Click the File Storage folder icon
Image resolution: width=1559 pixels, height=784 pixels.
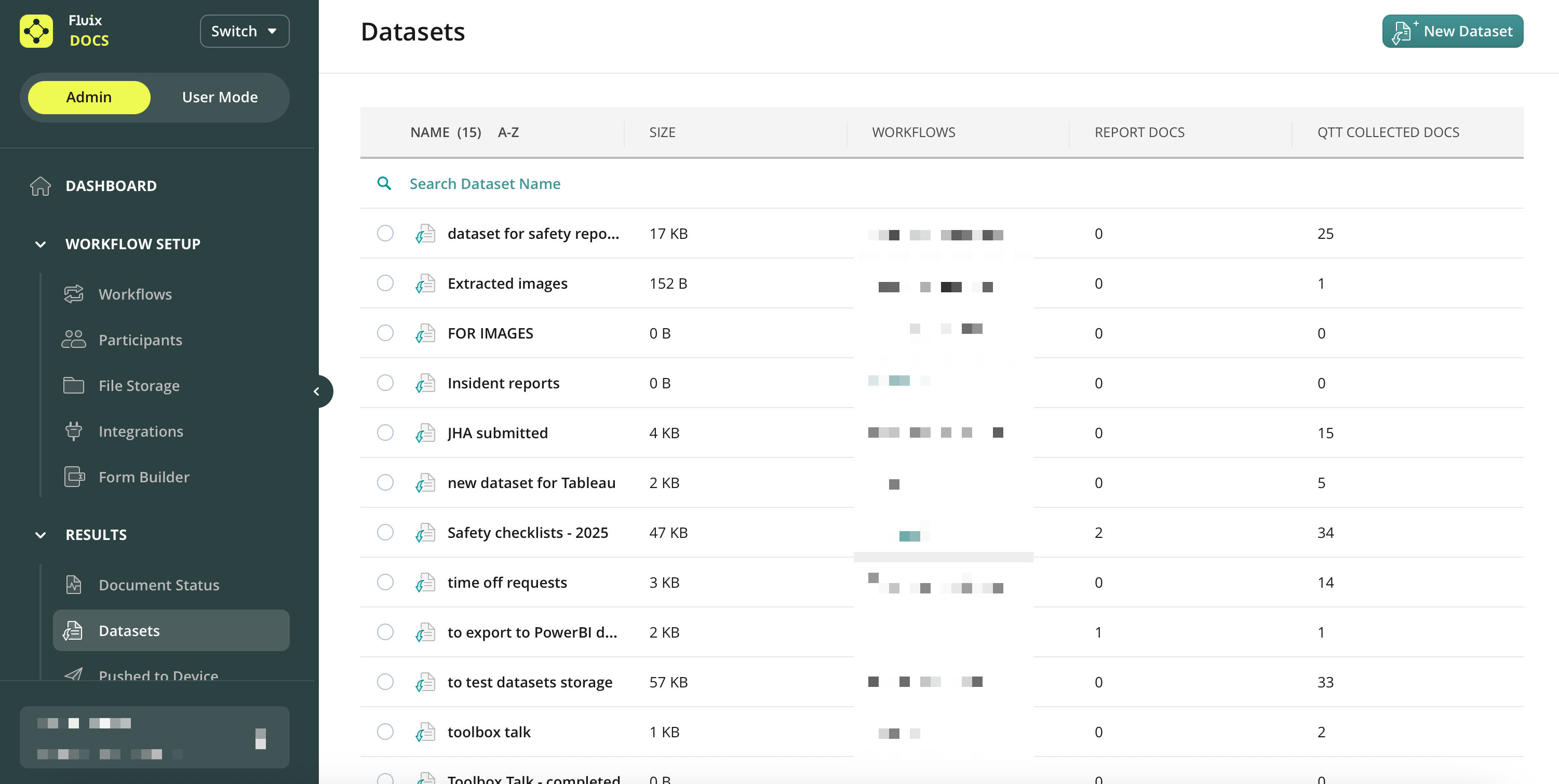74,385
